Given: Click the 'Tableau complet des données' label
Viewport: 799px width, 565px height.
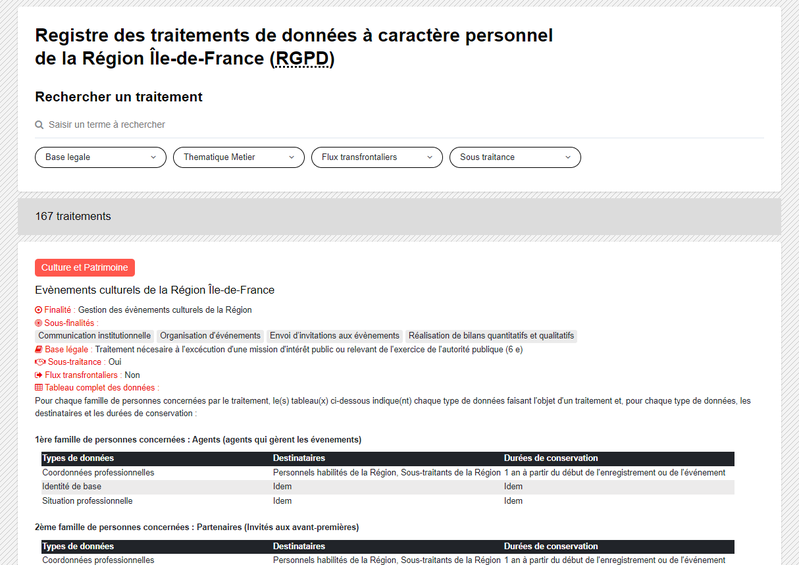Looking at the screenshot, I should (100, 388).
